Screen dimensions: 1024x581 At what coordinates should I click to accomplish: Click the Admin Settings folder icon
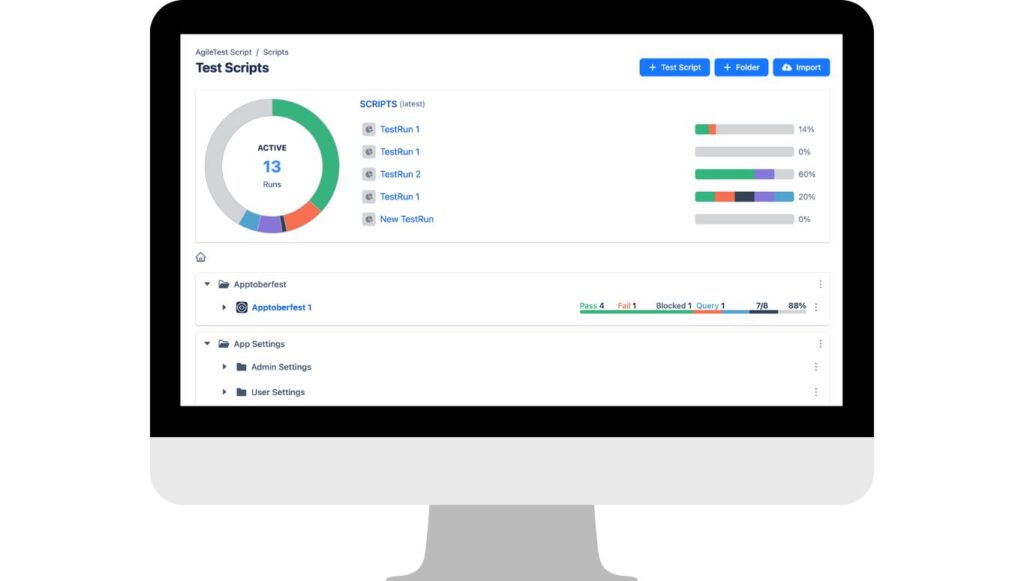point(241,367)
